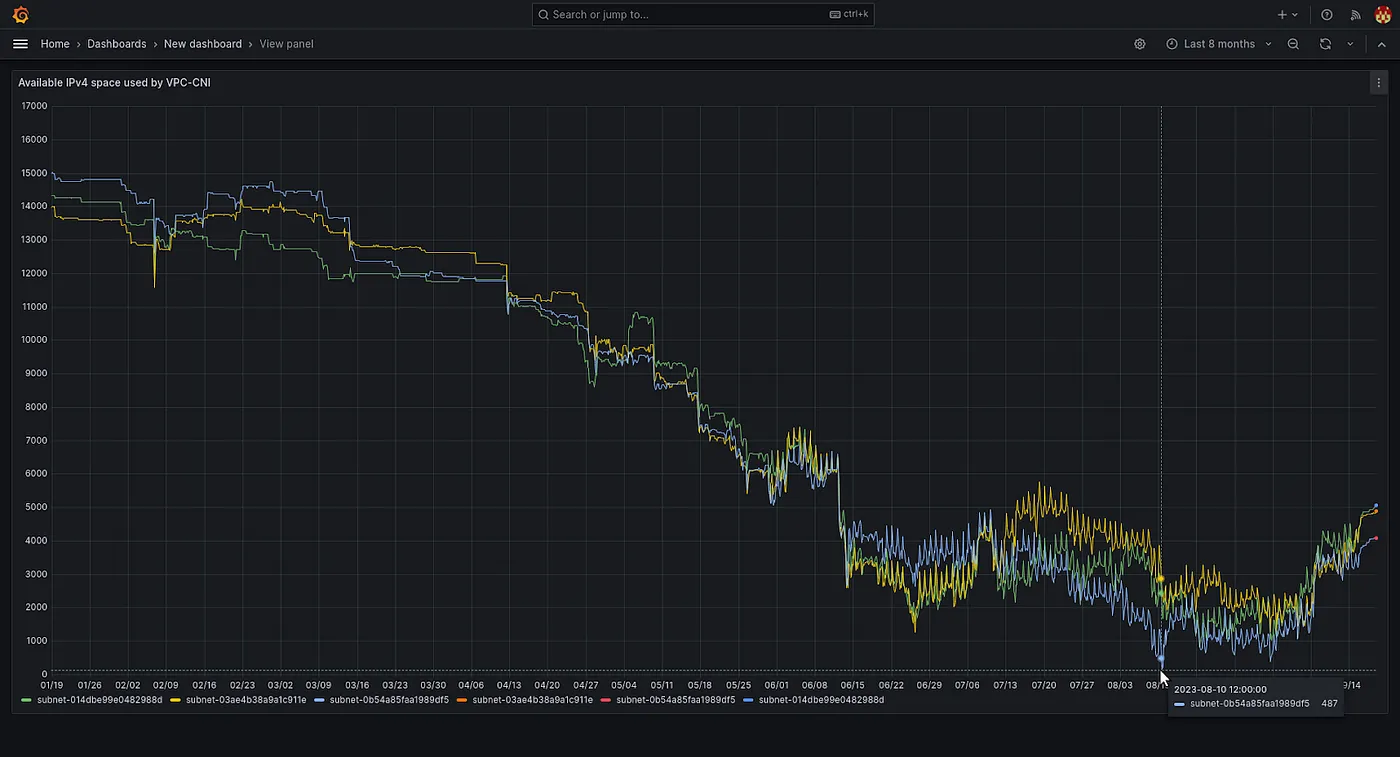Screen dimensions: 1400x757
Task: Refresh the dashboard
Action: pyautogui.click(x=1325, y=44)
